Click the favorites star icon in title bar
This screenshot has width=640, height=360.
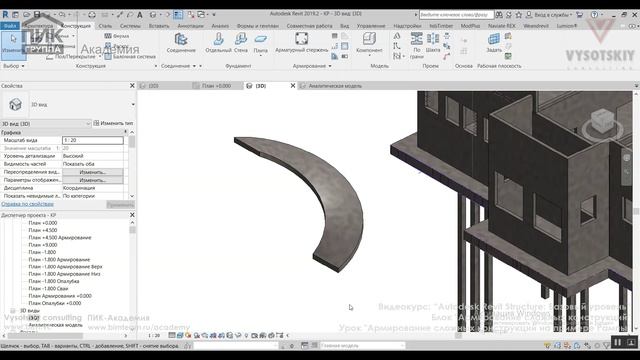tap(518, 15)
